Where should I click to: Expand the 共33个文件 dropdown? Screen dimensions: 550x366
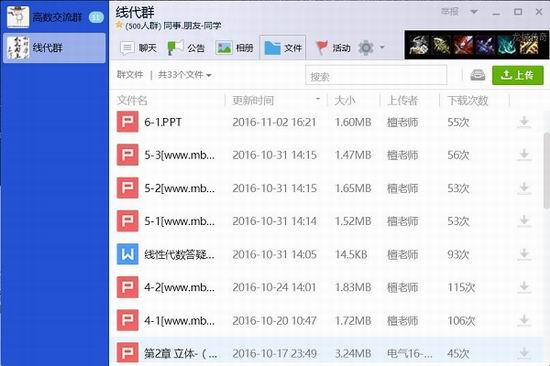(185, 75)
